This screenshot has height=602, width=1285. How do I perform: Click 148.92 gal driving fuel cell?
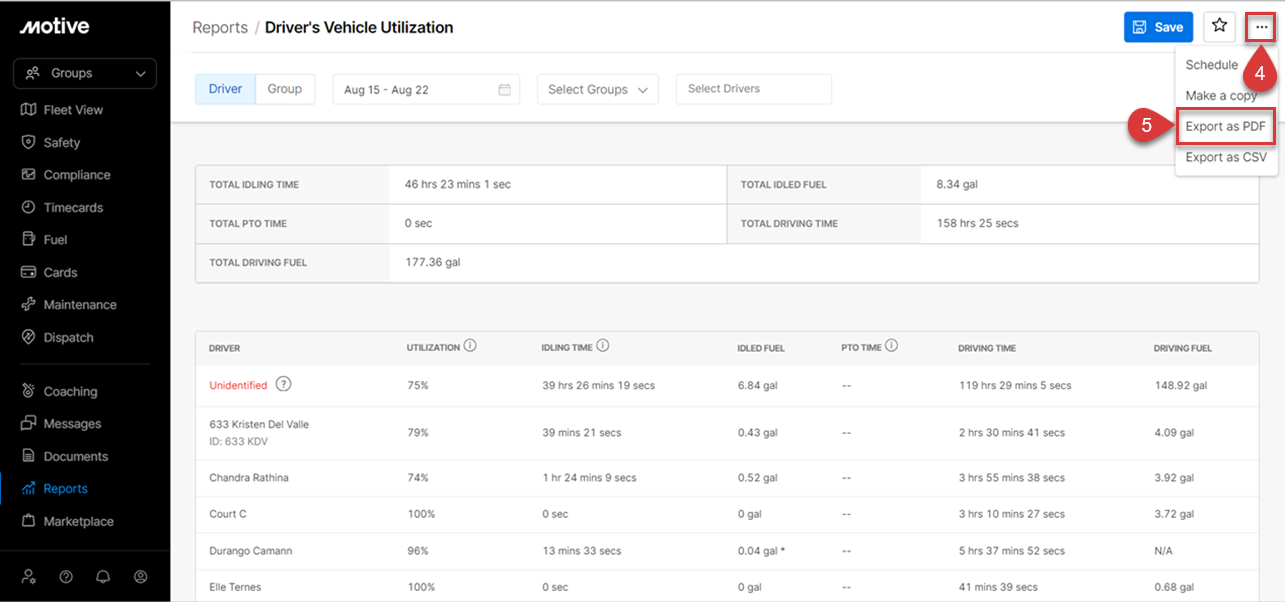[x=1180, y=385]
